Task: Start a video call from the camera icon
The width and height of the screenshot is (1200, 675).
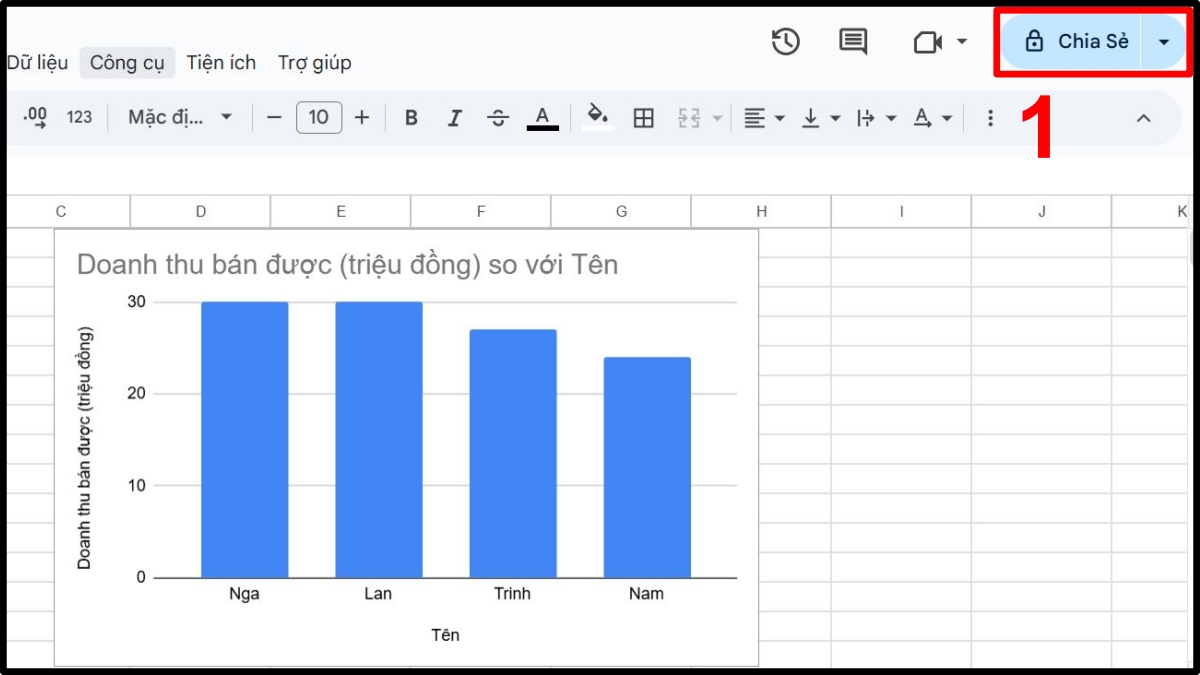Action: 928,41
